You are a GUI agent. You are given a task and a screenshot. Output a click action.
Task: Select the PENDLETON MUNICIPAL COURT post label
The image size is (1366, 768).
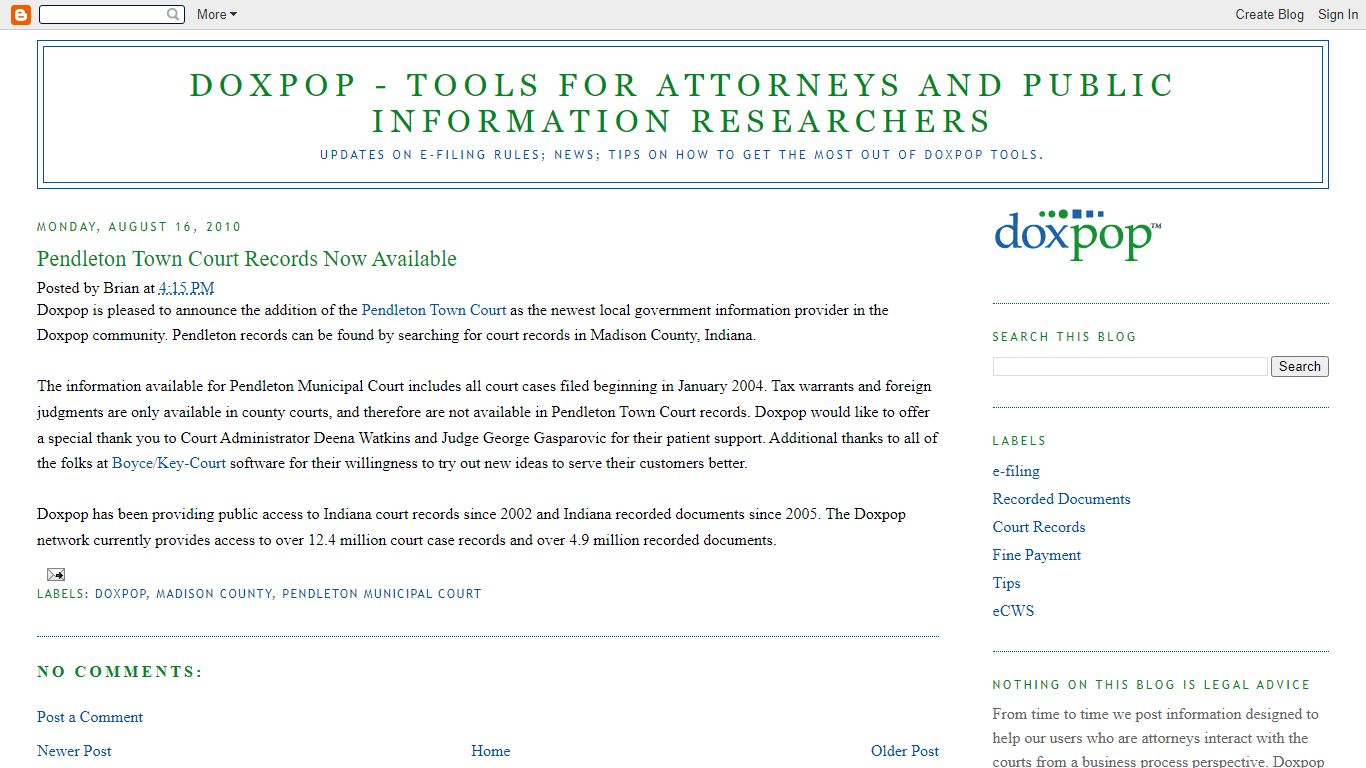point(382,594)
